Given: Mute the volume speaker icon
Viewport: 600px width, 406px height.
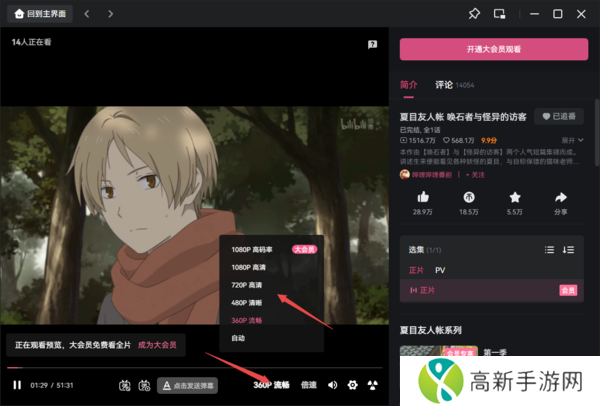Looking at the screenshot, I should (333, 385).
